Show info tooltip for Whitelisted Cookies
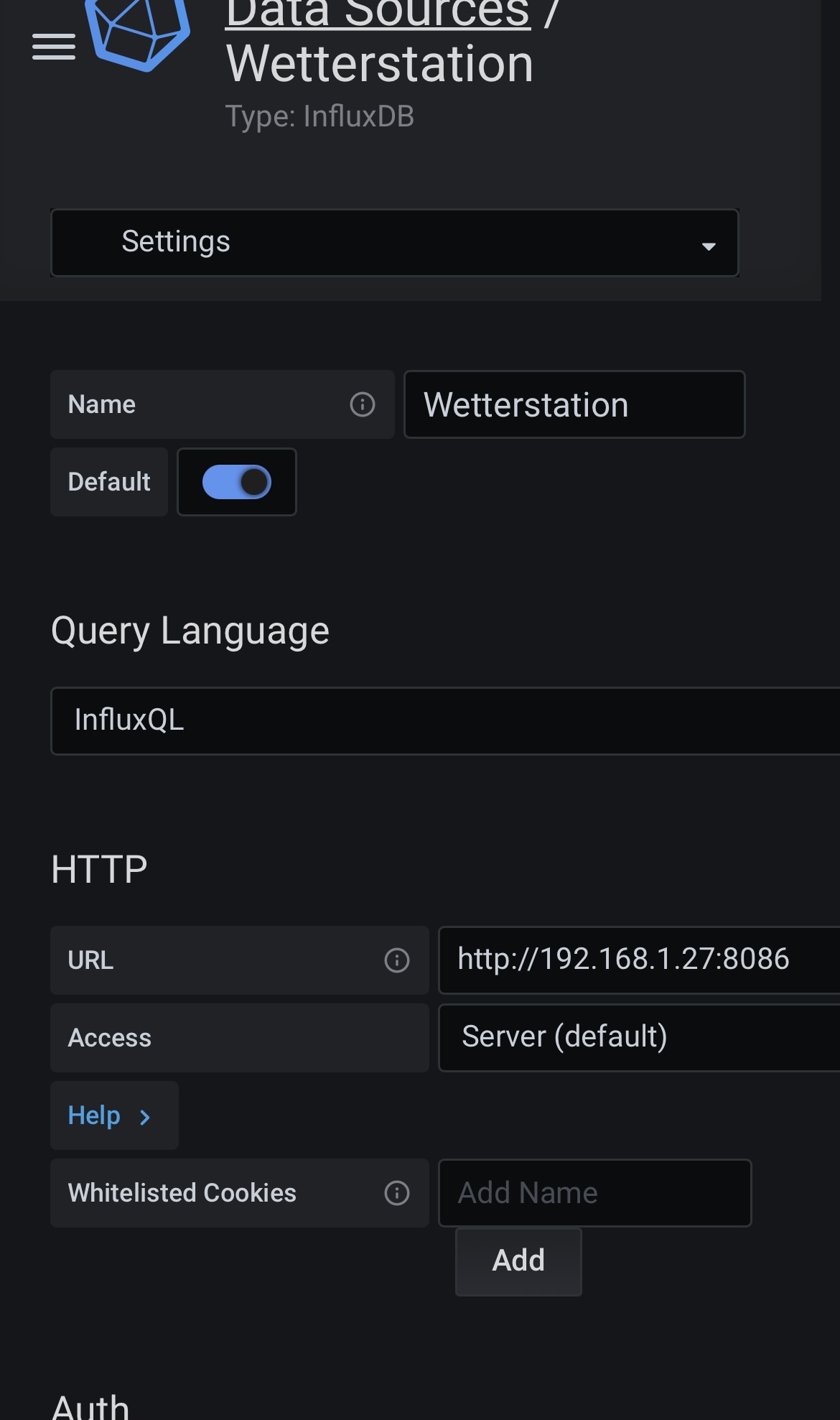This screenshot has height=1420, width=840. pyautogui.click(x=397, y=1193)
